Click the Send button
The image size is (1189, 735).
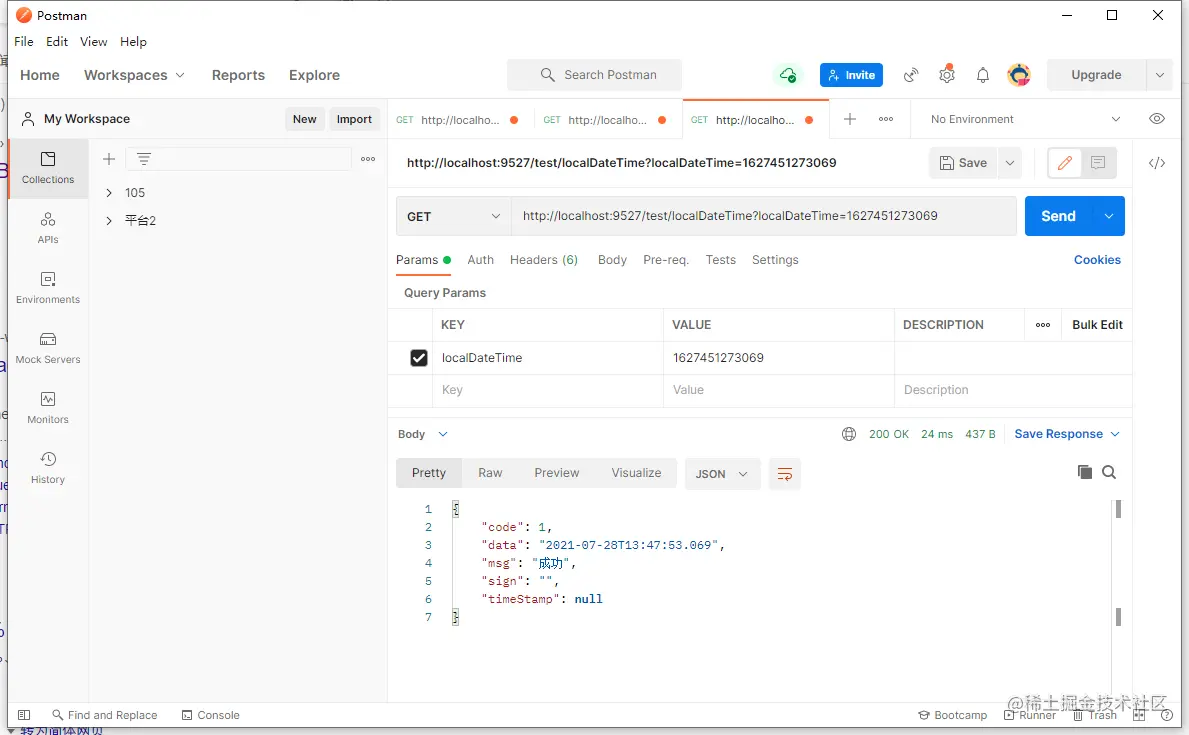click(x=1059, y=216)
